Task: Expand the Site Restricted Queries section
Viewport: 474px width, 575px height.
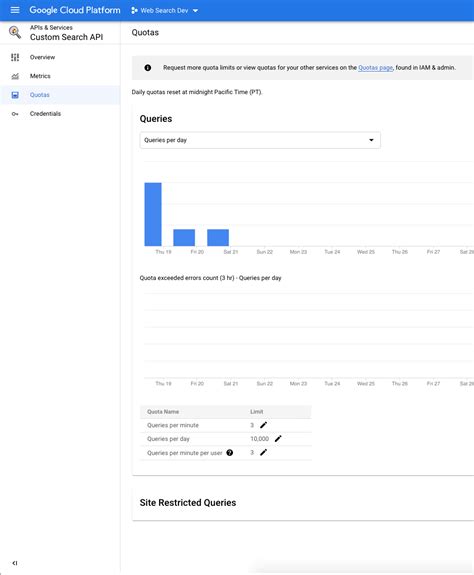Action: (x=188, y=502)
